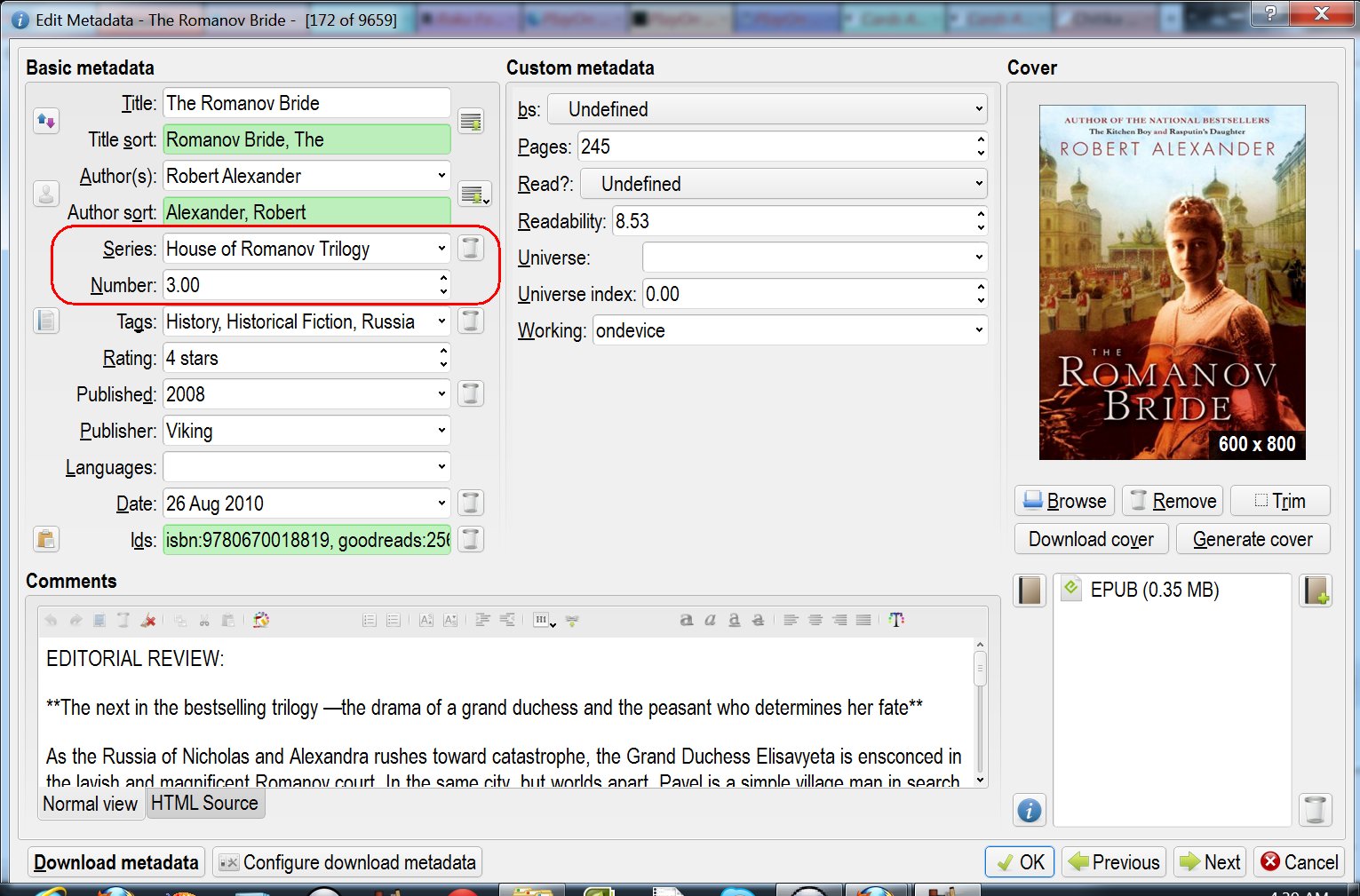Click the set cover from format book icon

pyautogui.click(x=1030, y=591)
